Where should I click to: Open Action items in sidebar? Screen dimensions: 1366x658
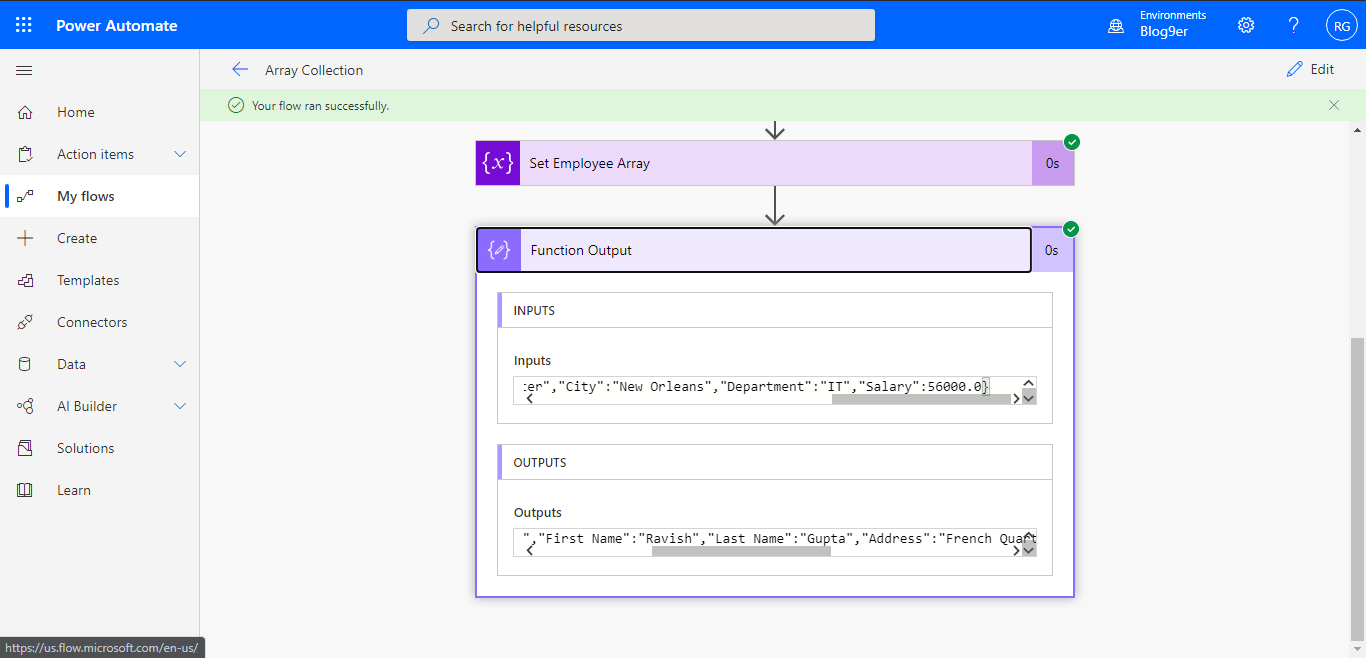(x=100, y=154)
